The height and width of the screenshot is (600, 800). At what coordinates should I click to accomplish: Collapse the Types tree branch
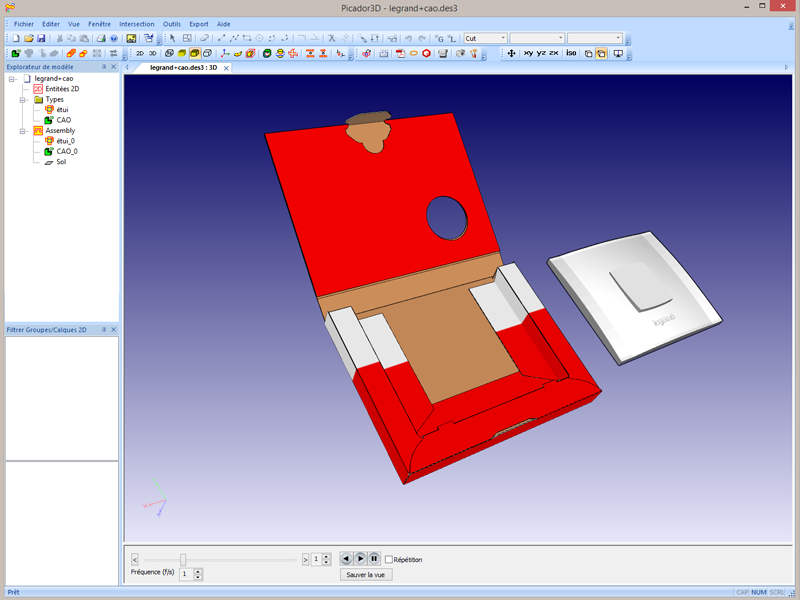click(x=22, y=101)
